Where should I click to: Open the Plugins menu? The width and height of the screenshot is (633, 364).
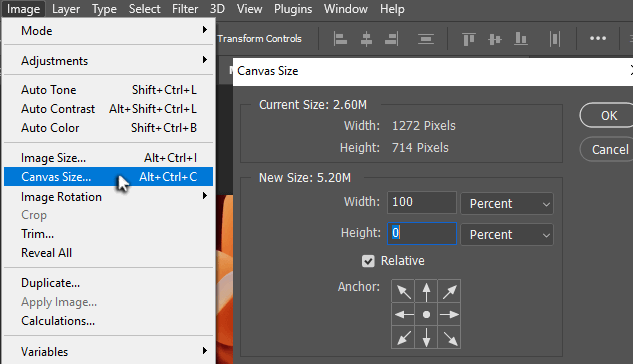point(293,9)
